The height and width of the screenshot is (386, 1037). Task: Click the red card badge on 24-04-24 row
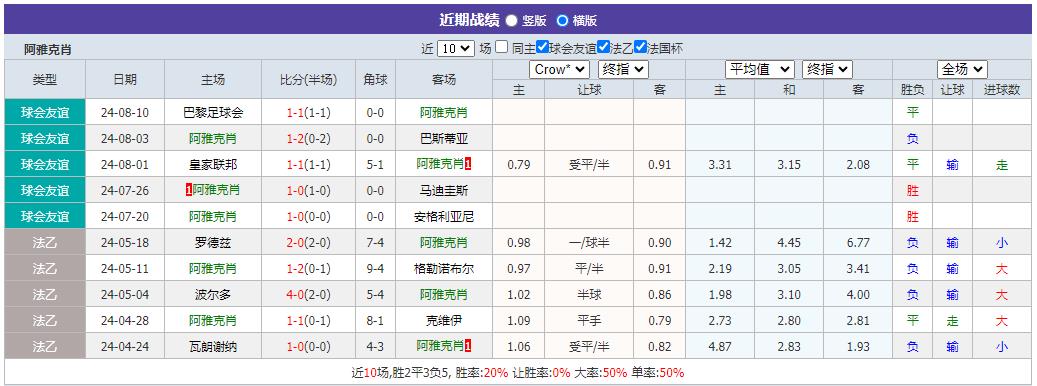point(468,346)
